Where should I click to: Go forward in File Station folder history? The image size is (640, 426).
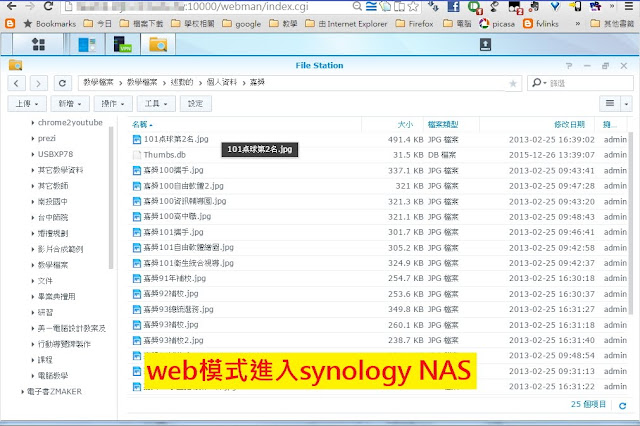(38, 83)
